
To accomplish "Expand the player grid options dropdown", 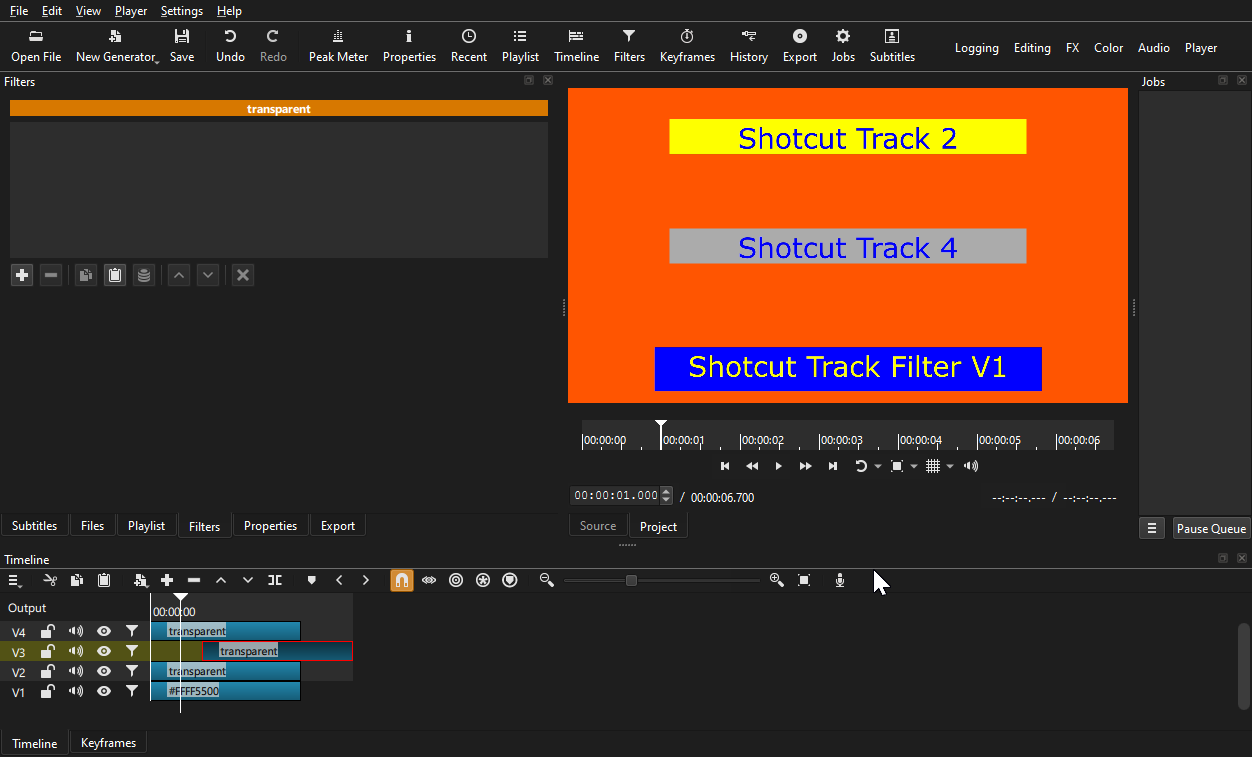I will click(x=950, y=467).
